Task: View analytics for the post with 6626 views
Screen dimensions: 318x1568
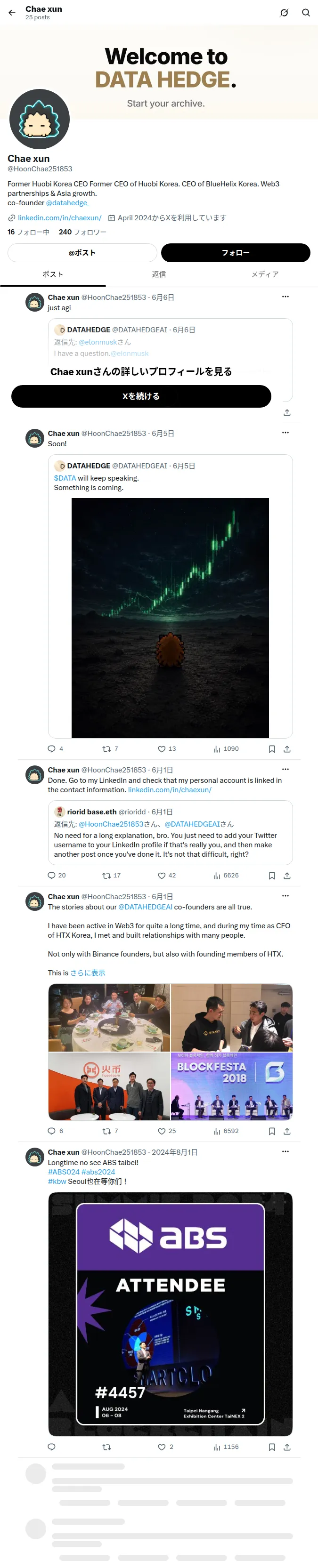Action: (226, 875)
